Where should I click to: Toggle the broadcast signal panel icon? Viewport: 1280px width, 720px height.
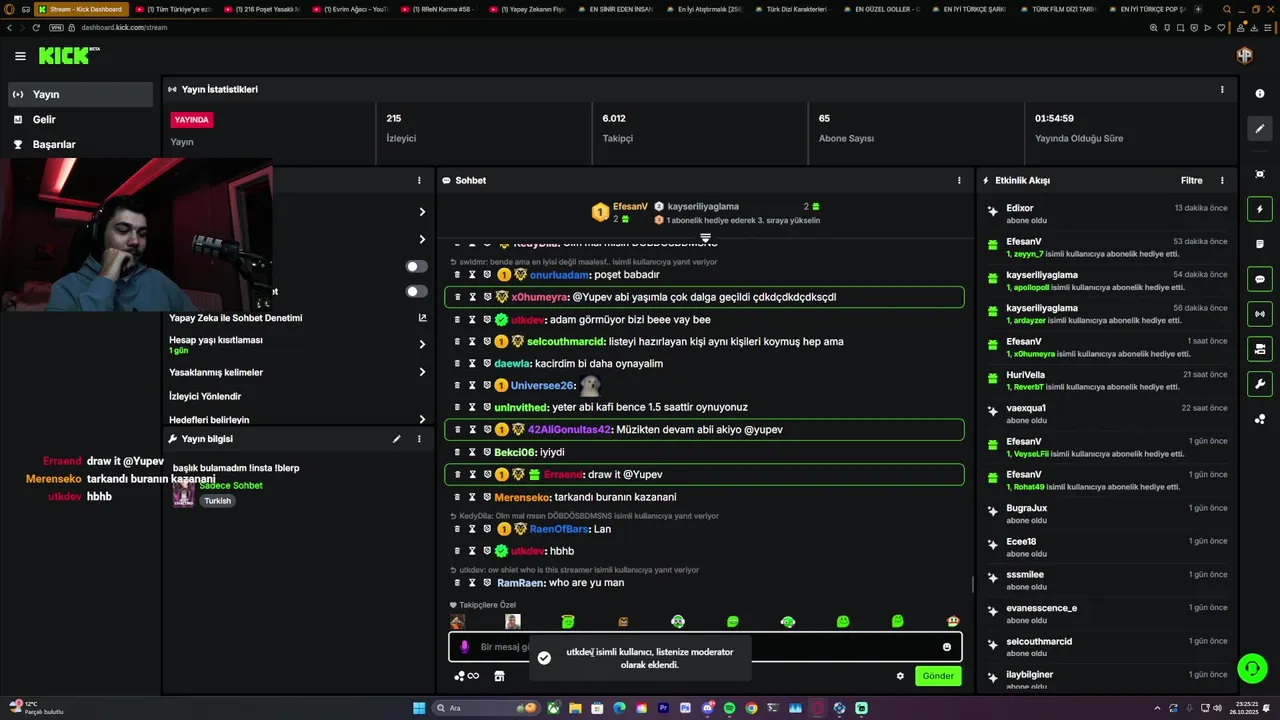click(1259, 314)
